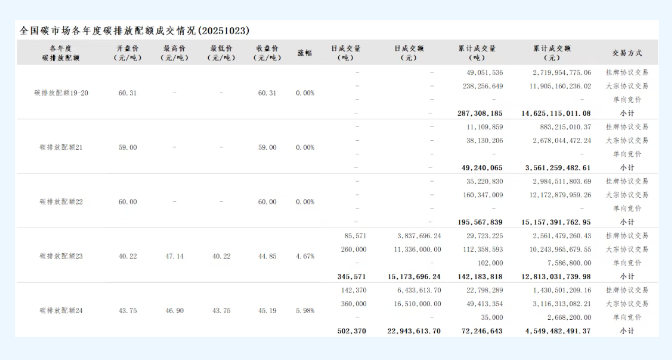Image resolution: width=672 pixels, height=360 pixels.
Task: Click daily amount subtotal 22,943,613.70
Action: 414,331
